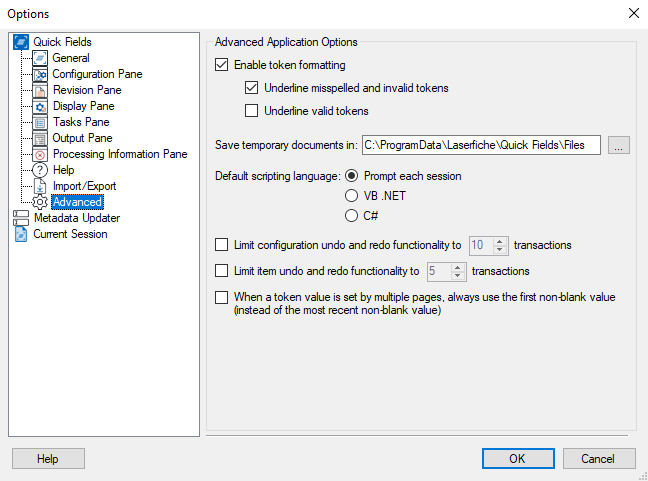Click the Help question mark icon

pos(40,170)
